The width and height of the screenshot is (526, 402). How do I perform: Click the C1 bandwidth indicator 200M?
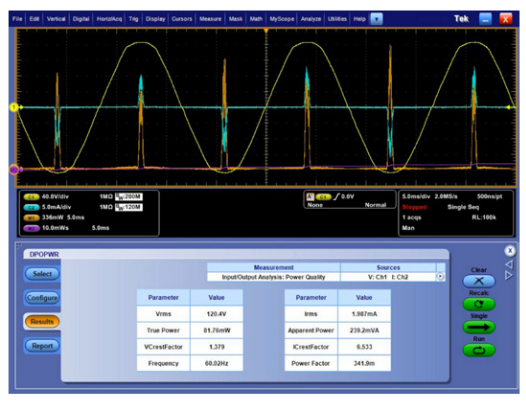(x=129, y=197)
